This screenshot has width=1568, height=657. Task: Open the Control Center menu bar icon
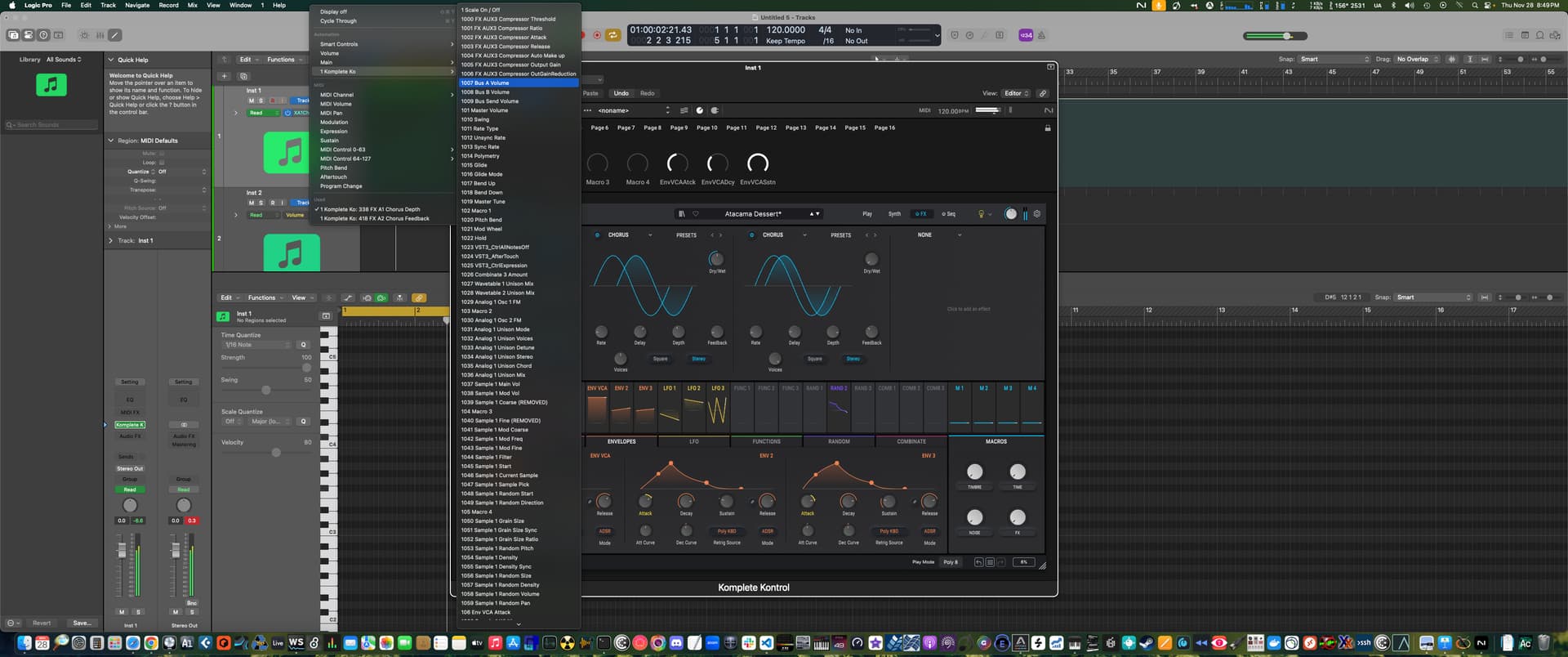pyautogui.click(x=1488, y=5)
